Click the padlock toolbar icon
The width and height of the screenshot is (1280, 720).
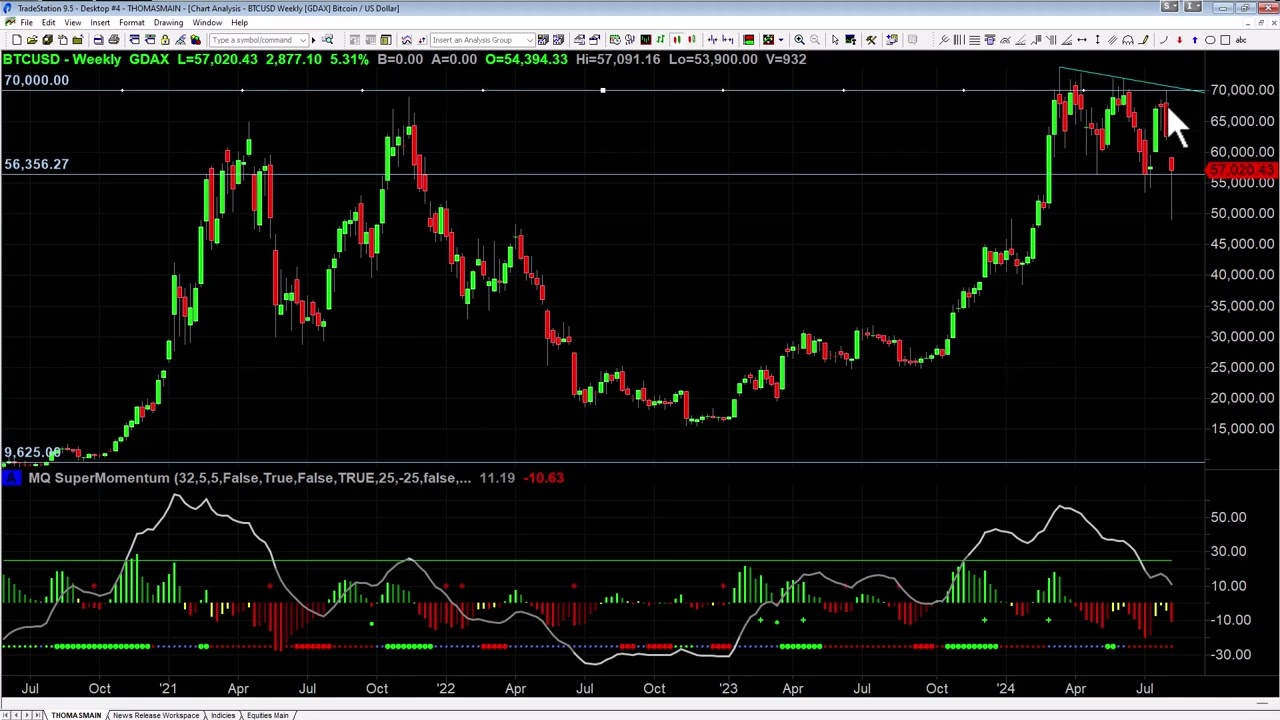coord(166,40)
